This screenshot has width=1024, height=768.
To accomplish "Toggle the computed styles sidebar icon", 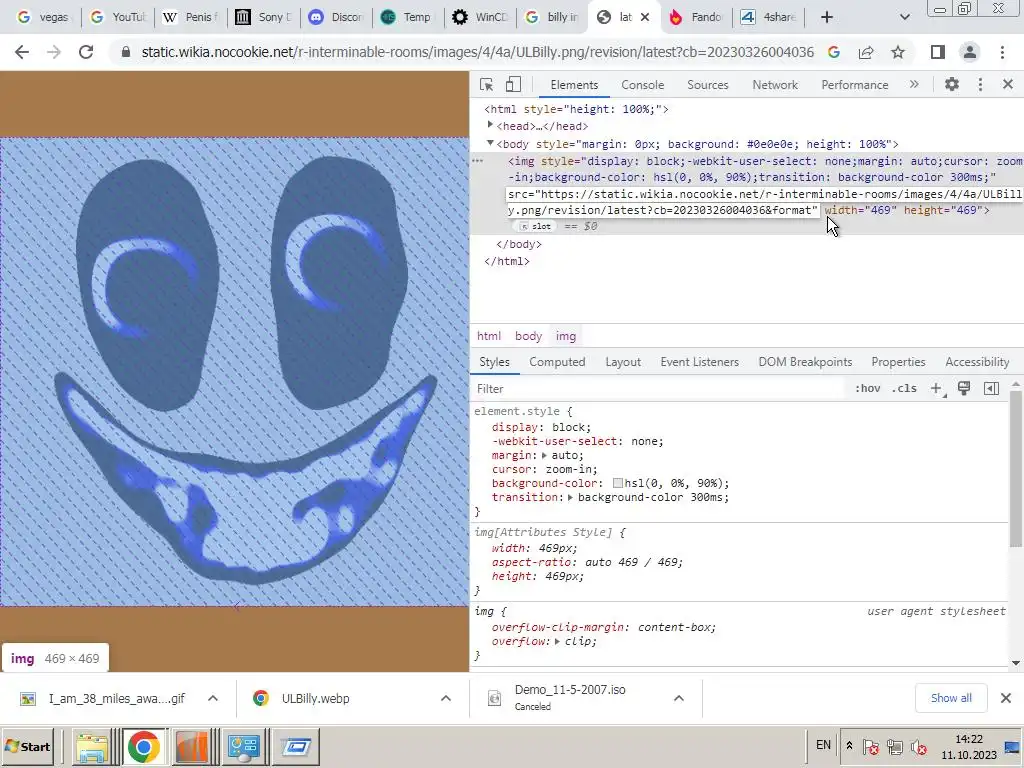I will (x=991, y=389).
